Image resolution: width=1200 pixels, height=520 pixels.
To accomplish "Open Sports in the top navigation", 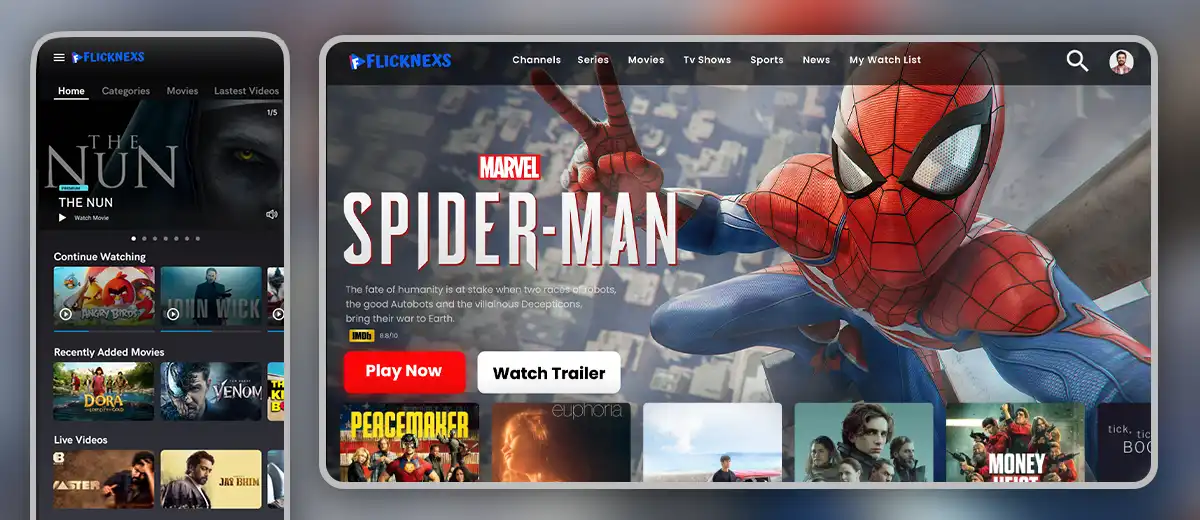I will pos(766,60).
